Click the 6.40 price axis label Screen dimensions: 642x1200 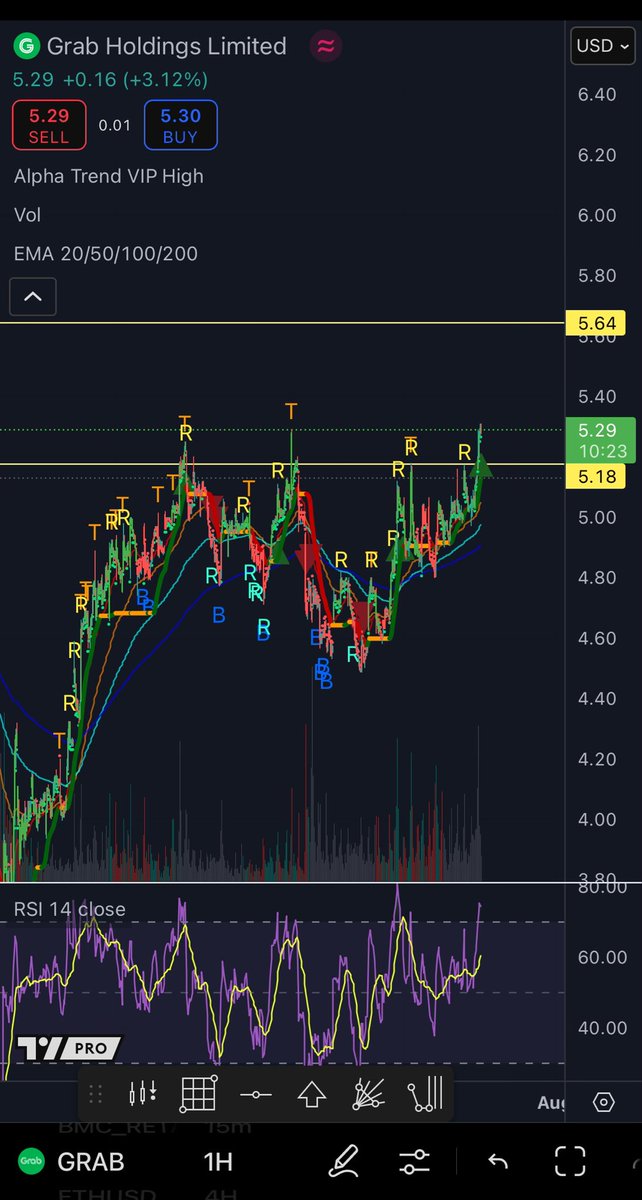click(x=596, y=94)
